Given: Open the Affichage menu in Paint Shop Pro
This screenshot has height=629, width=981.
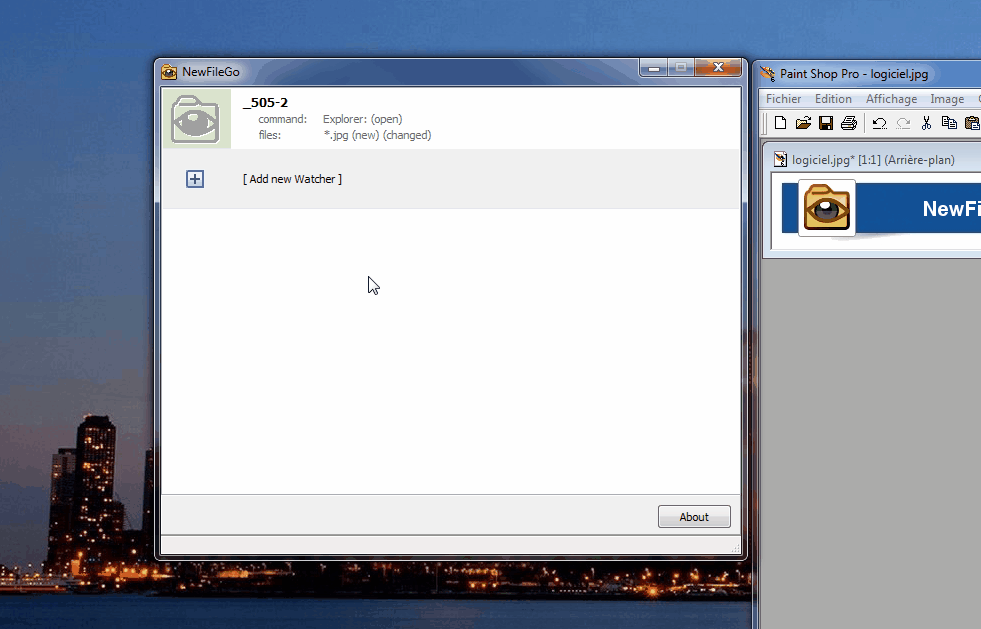Looking at the screenshot, I should pos(891,99).
